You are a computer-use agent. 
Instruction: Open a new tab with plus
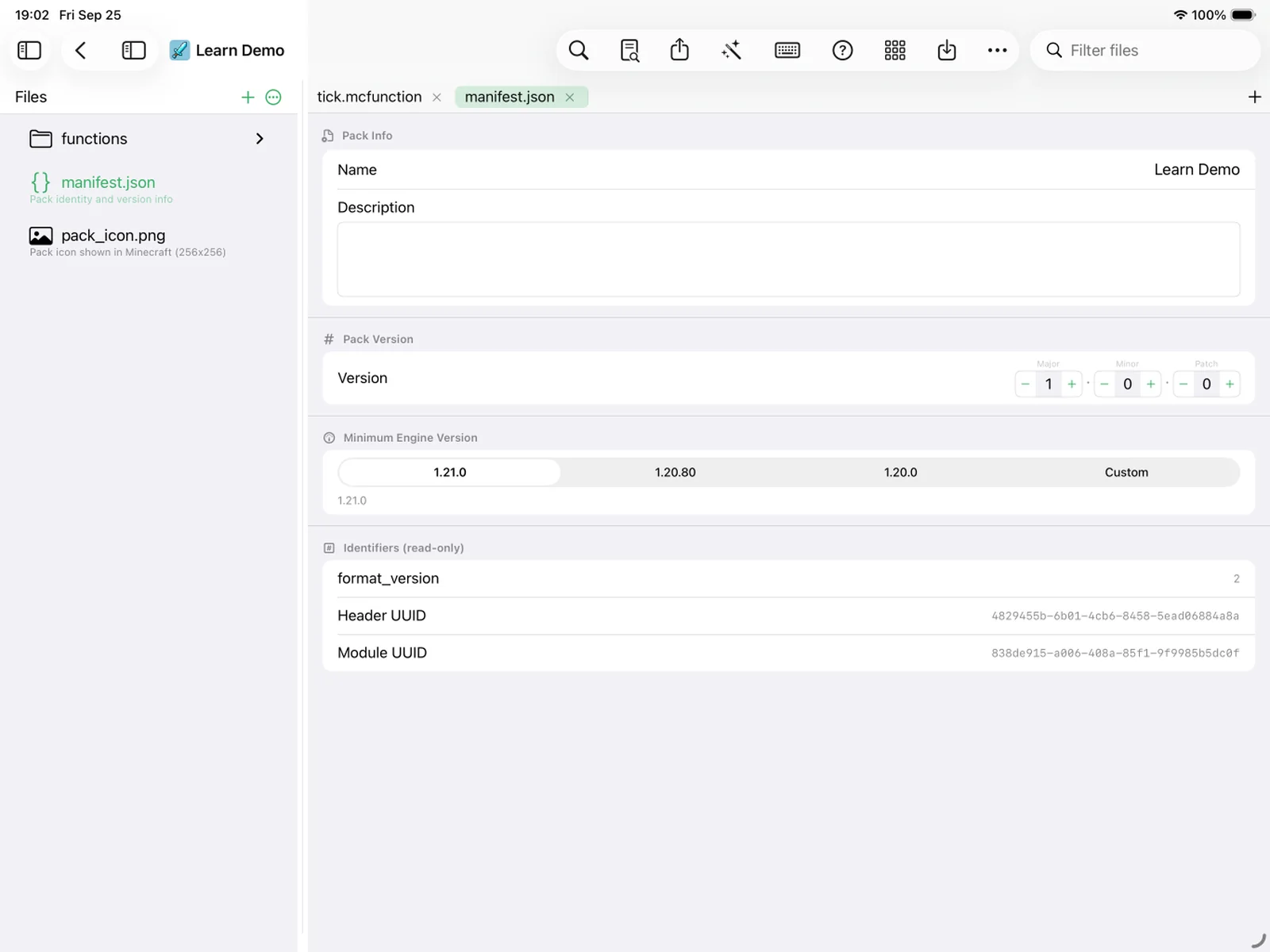[x=1254, y=97]
